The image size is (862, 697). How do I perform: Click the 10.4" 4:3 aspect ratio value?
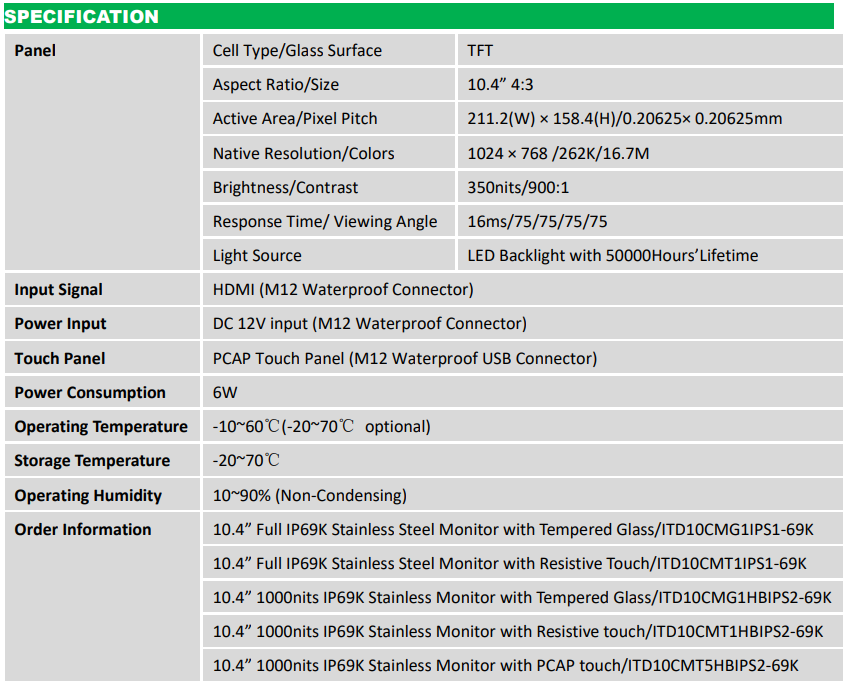point(507,85)
